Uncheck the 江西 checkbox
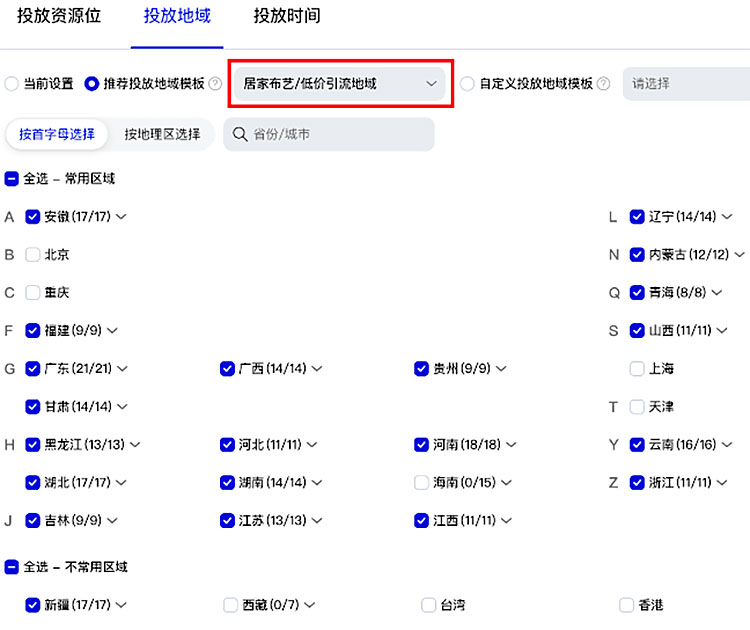This screenshot has width=750, height=630. point(421,520)
